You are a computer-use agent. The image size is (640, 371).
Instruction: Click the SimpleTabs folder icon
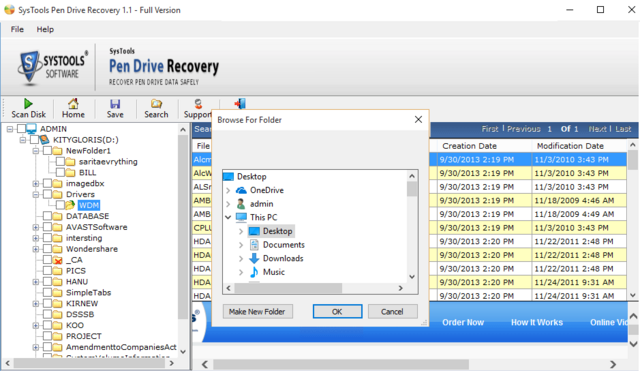[58, 293]
